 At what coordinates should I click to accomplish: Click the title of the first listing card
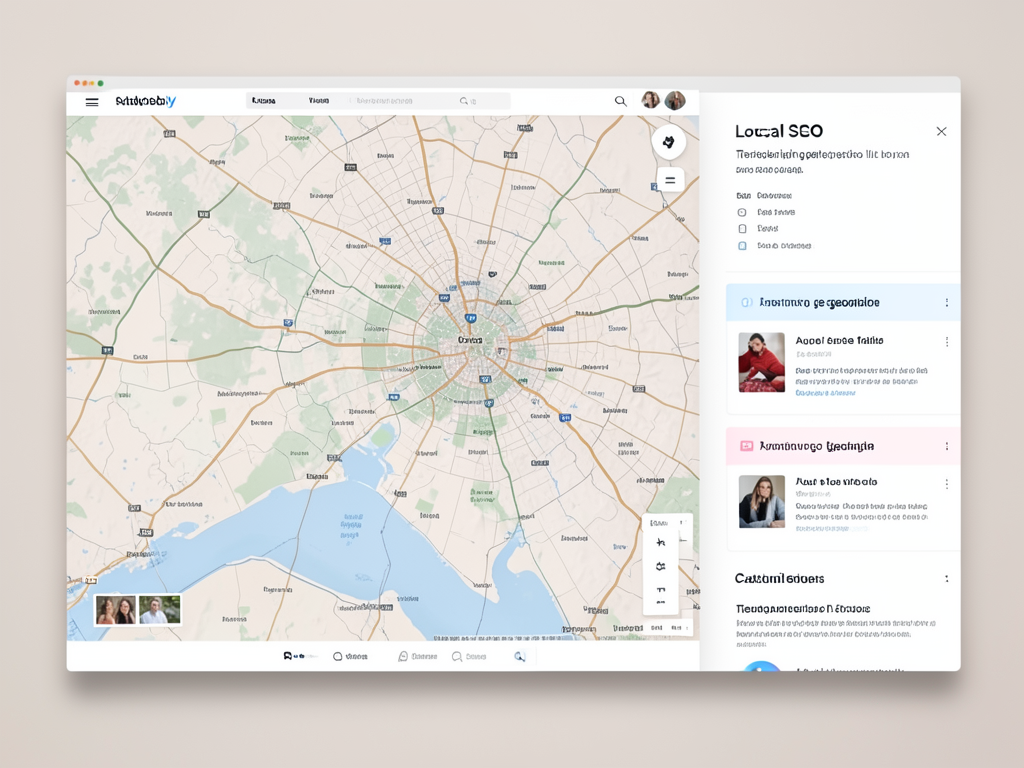pyautogui.click(x=839, y=340)
